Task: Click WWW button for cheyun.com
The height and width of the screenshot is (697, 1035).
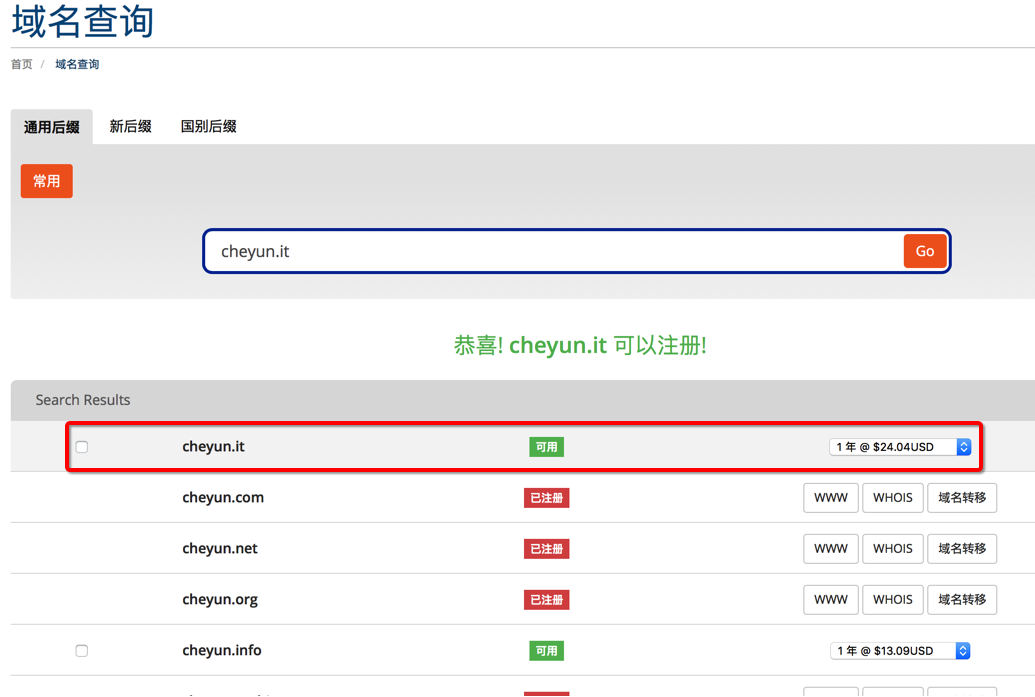Action: tap(830, 498)
